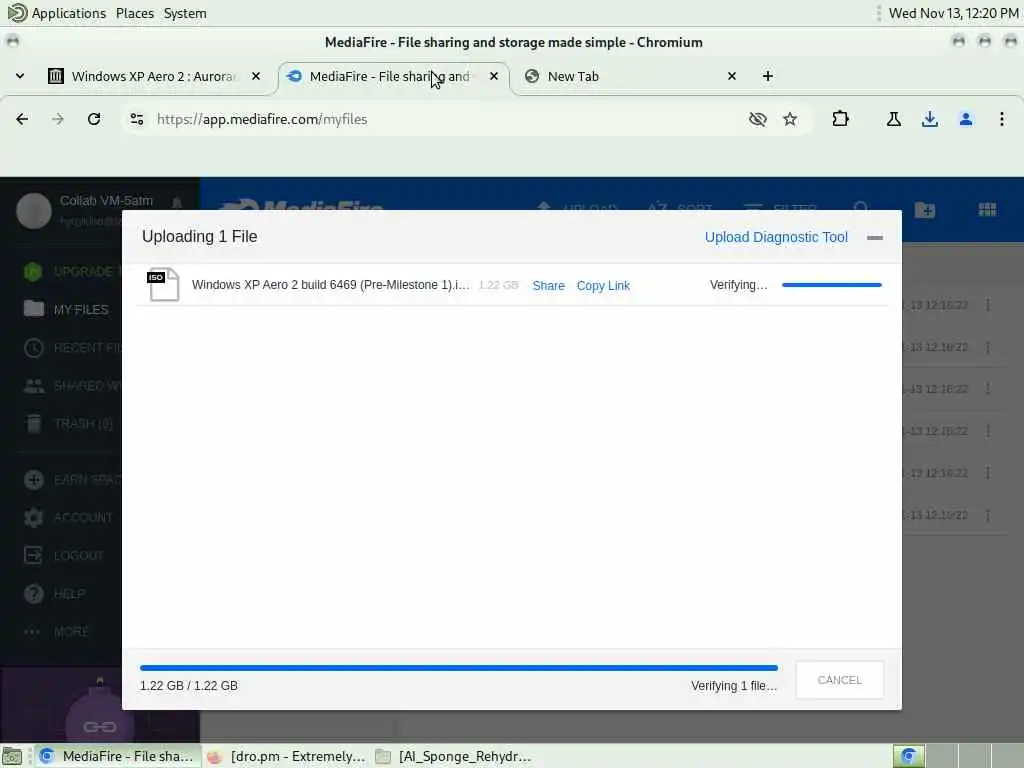The width and height of the screenshot is (1024, 768).
Task: Show browser downloads
Action: click(929, 119)
